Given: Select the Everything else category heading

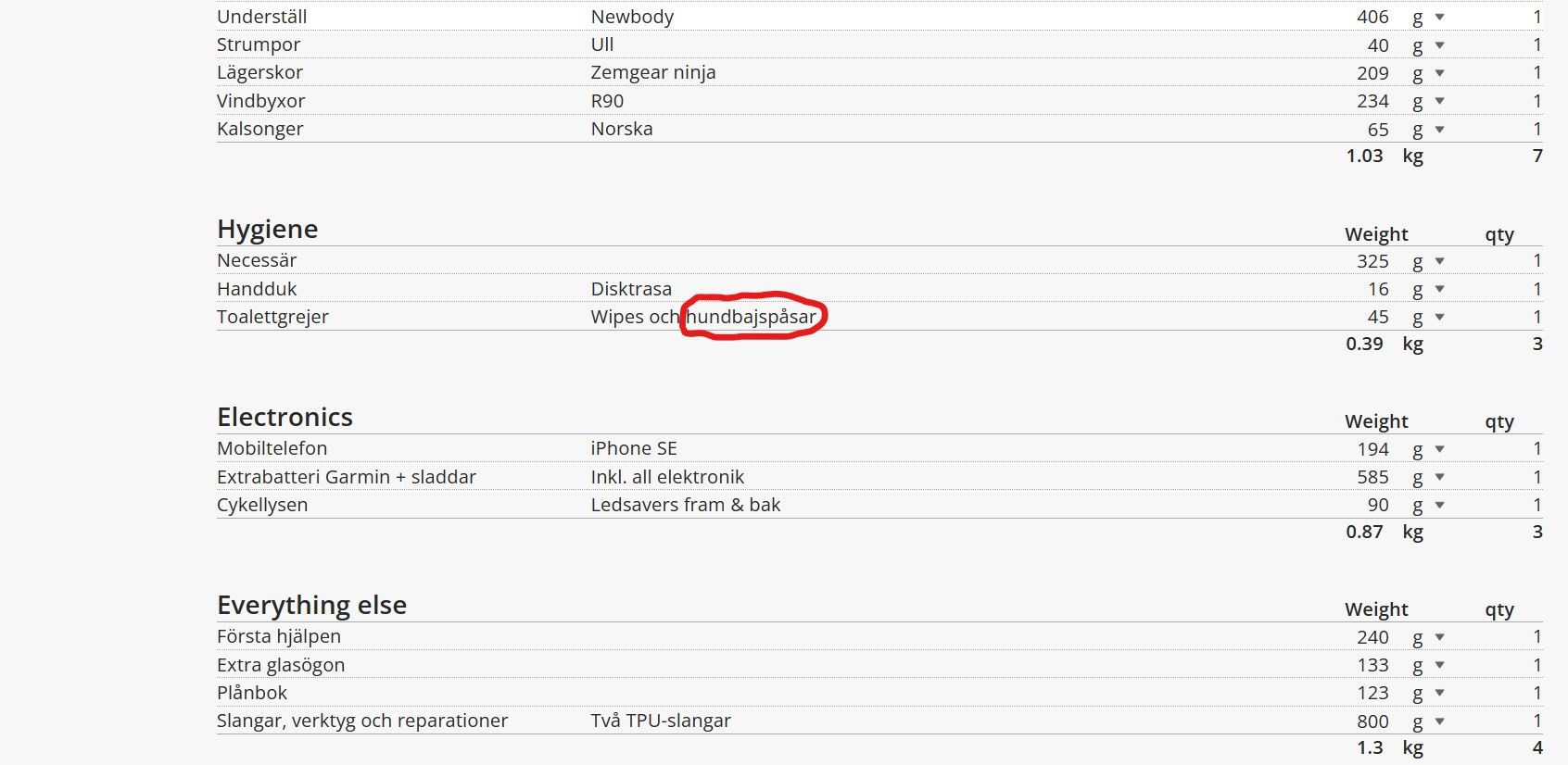Looking at the screenshot, I should click(311, 606).
